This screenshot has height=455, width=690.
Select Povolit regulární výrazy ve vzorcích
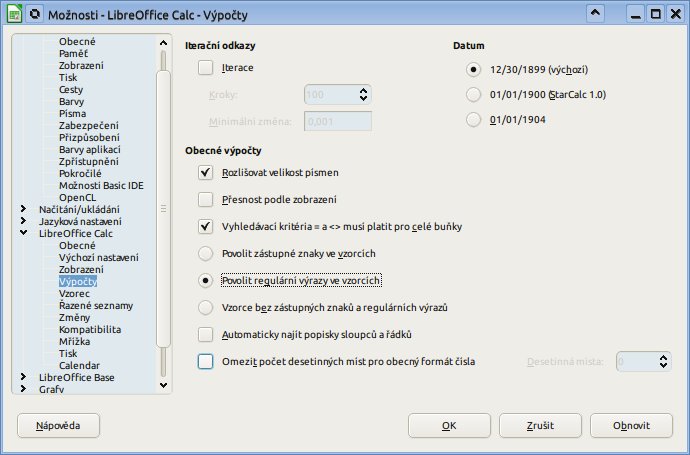point(206,280)
